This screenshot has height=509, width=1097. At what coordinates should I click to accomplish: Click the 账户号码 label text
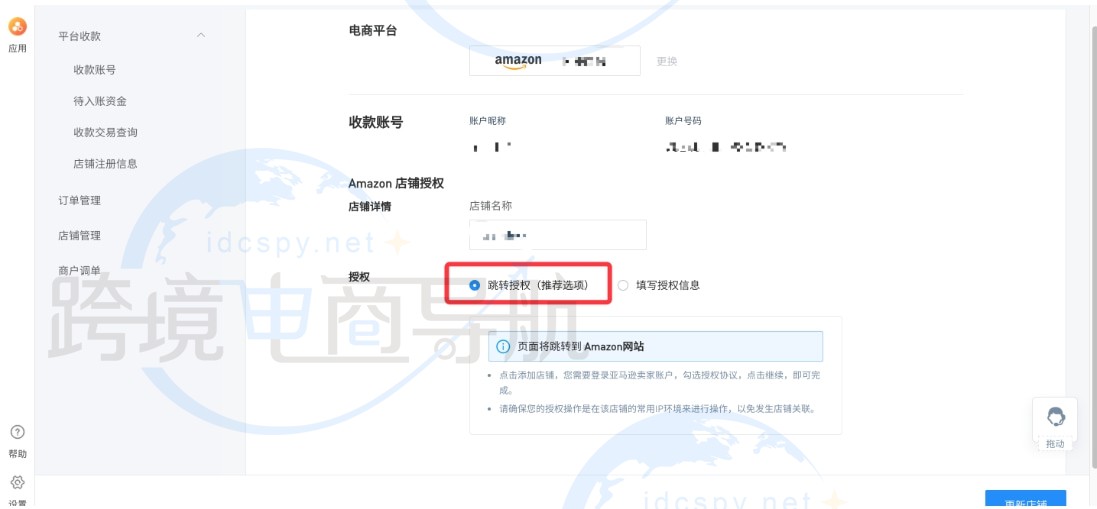coord(683,121)
